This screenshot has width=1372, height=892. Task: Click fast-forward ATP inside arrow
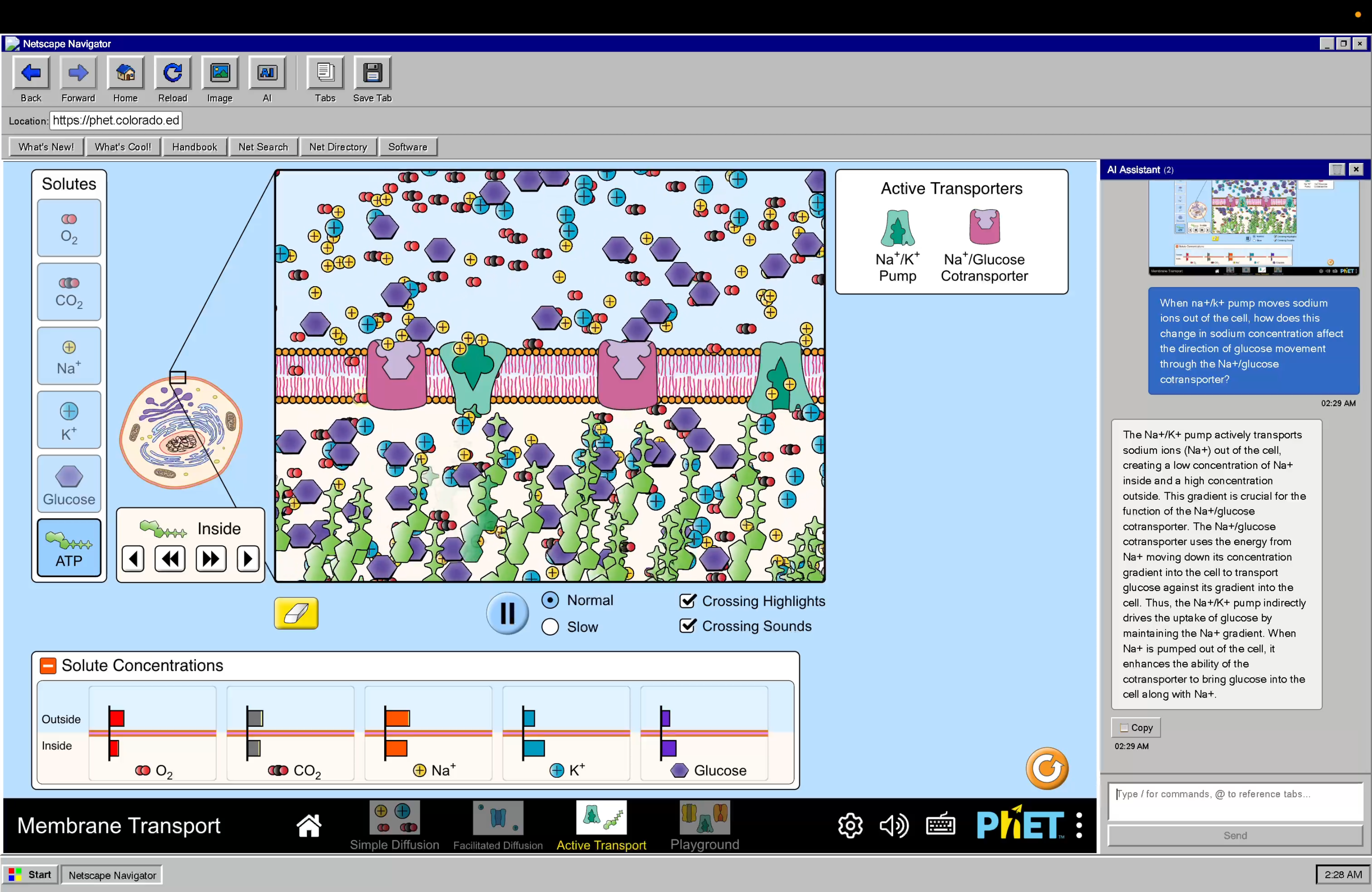(x=211, y=558)
